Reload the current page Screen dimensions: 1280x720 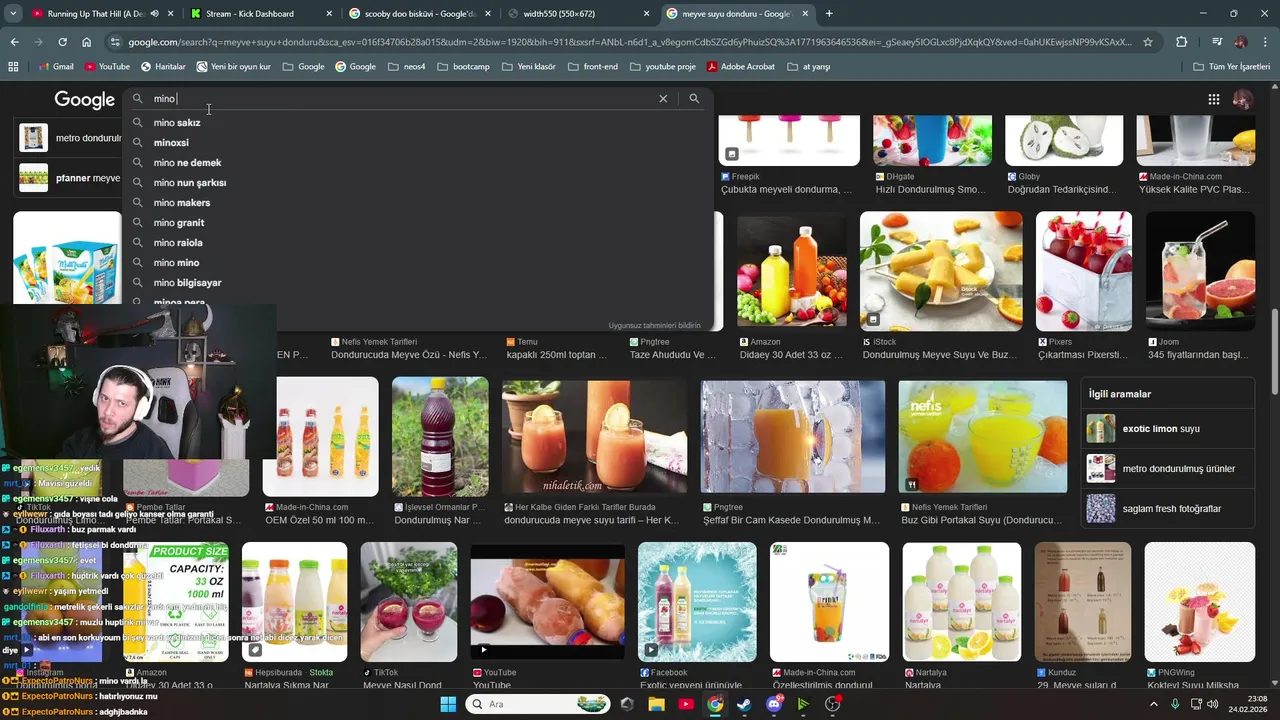tap(62, 42)
